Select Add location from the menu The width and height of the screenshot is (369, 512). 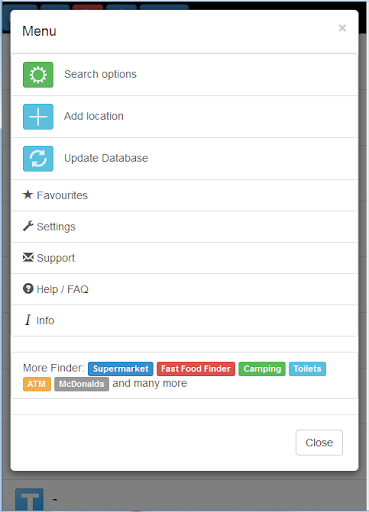pyautogui.click(x=184, y=117)
